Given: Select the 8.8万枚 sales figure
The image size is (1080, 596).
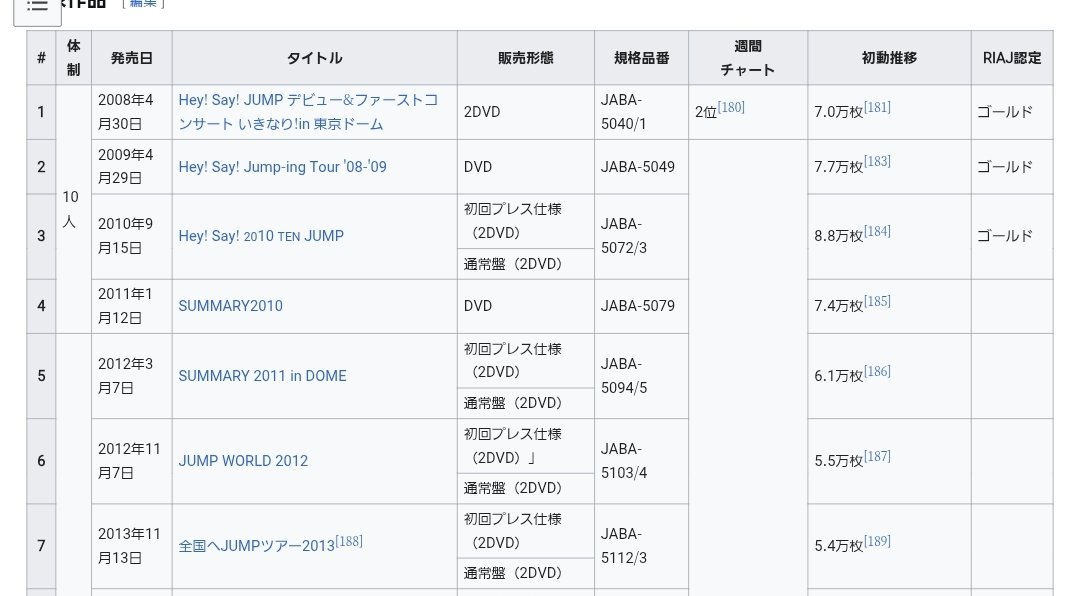Looking at the screenshot, I should pos(838,236).
